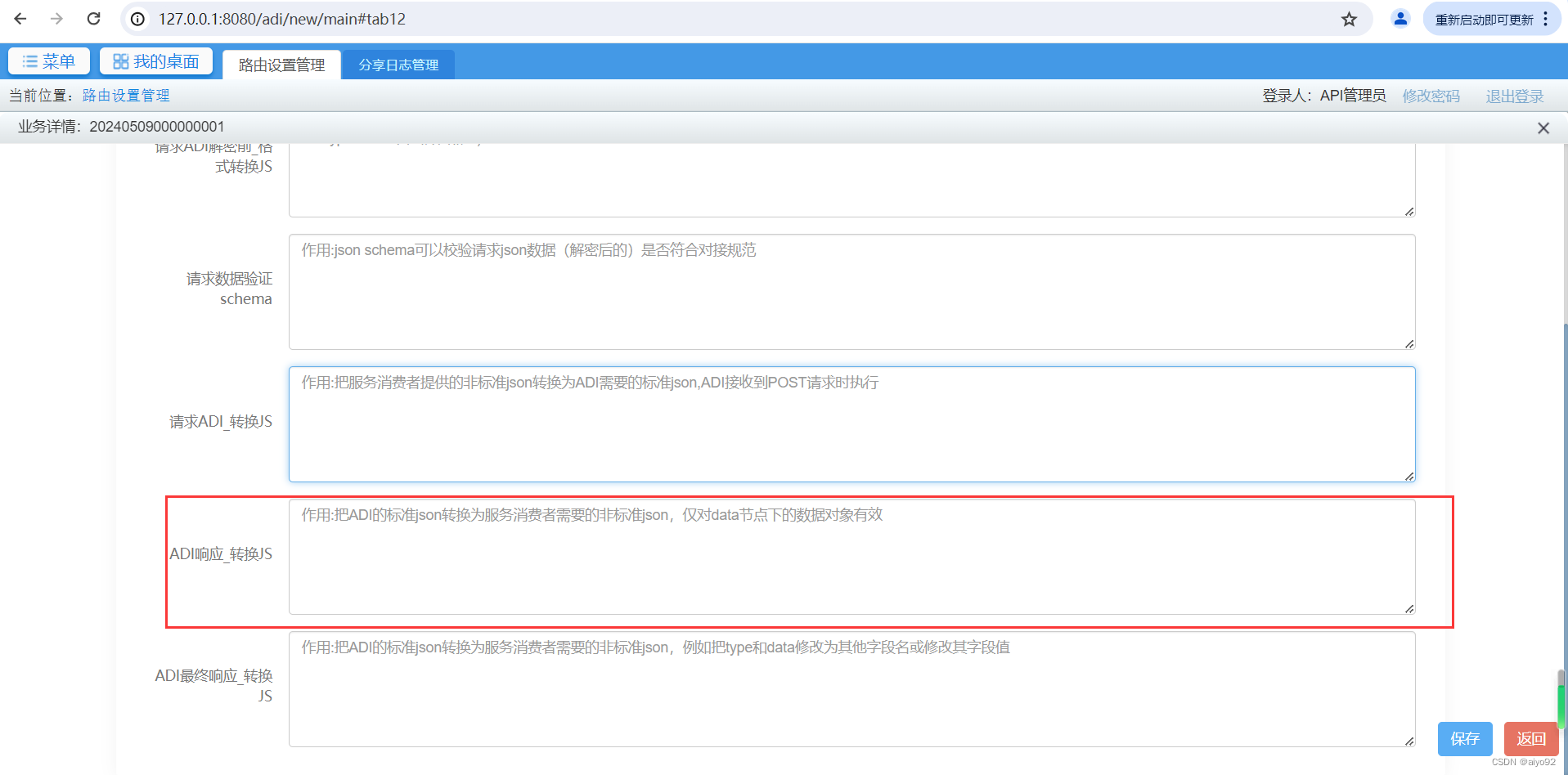Click the 退出登录 logout link
The image size is (1568, 775).
1514,96
